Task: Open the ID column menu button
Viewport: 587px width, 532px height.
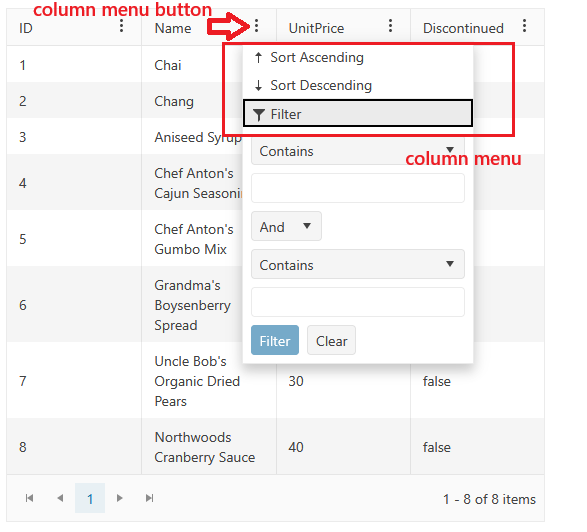Action: tap(121, 26)
